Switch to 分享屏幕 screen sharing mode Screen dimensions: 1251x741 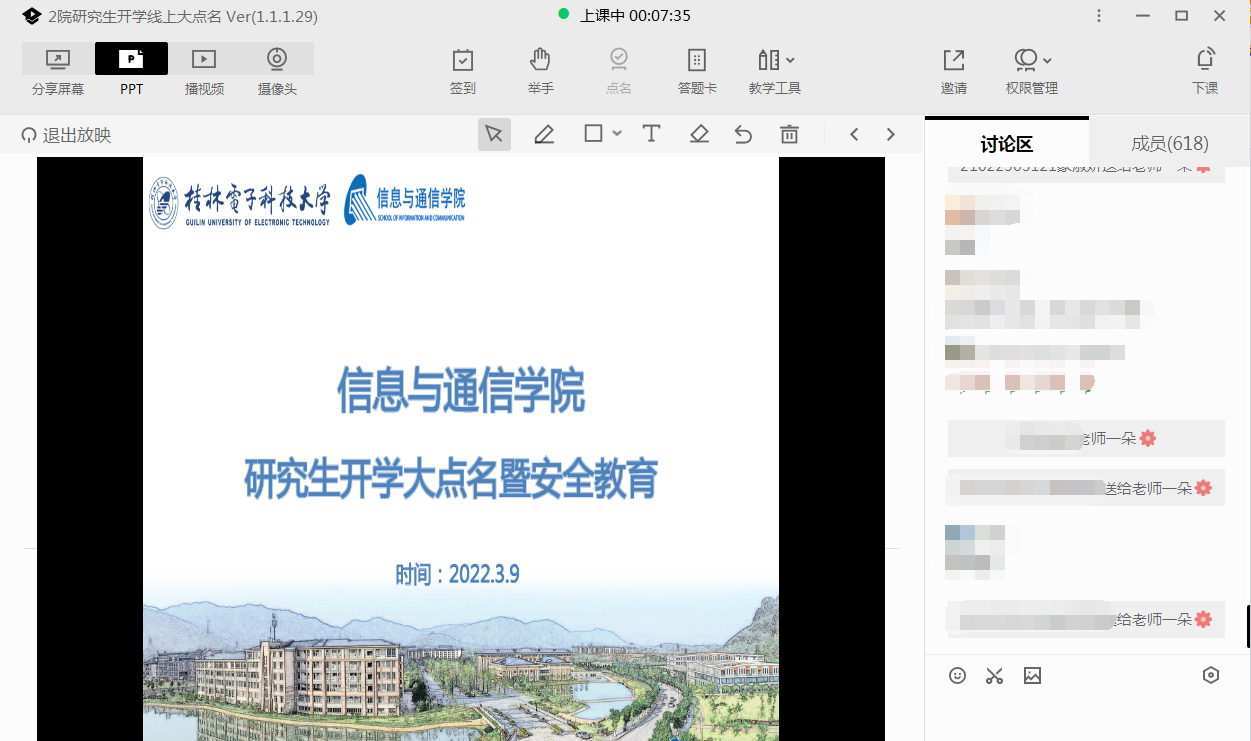[58, 60]
